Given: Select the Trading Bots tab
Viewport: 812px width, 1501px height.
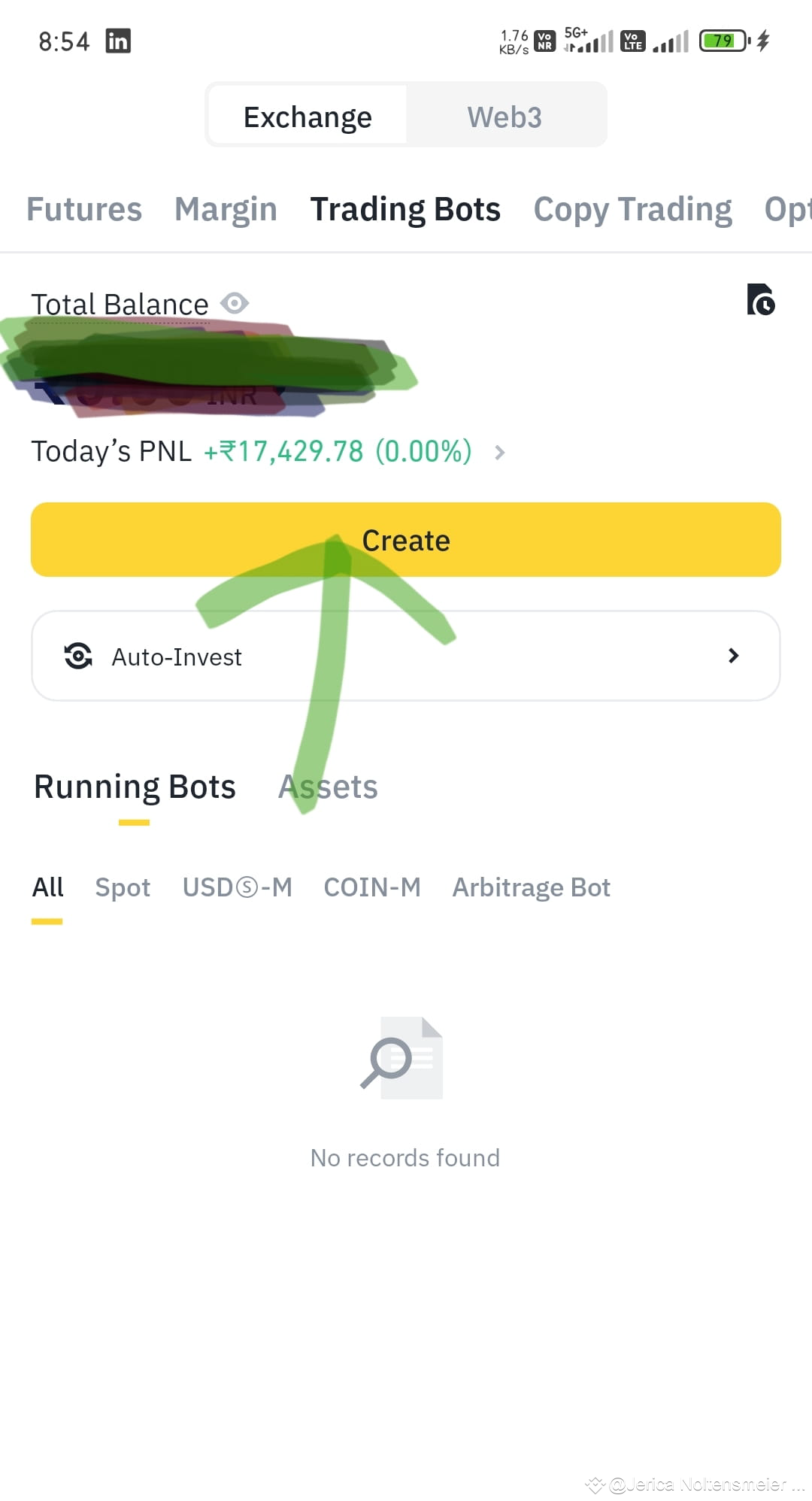Looking at the screenshot, I should pos(405,209).
